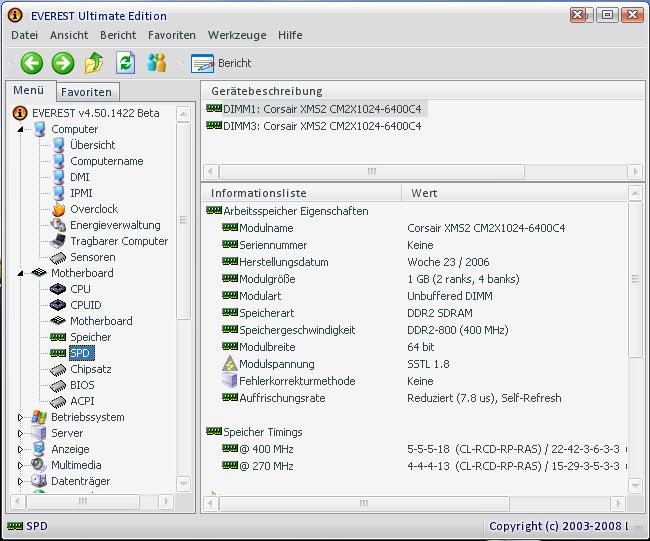Click the information list vertical scrollbar thumb

[635, 279]
